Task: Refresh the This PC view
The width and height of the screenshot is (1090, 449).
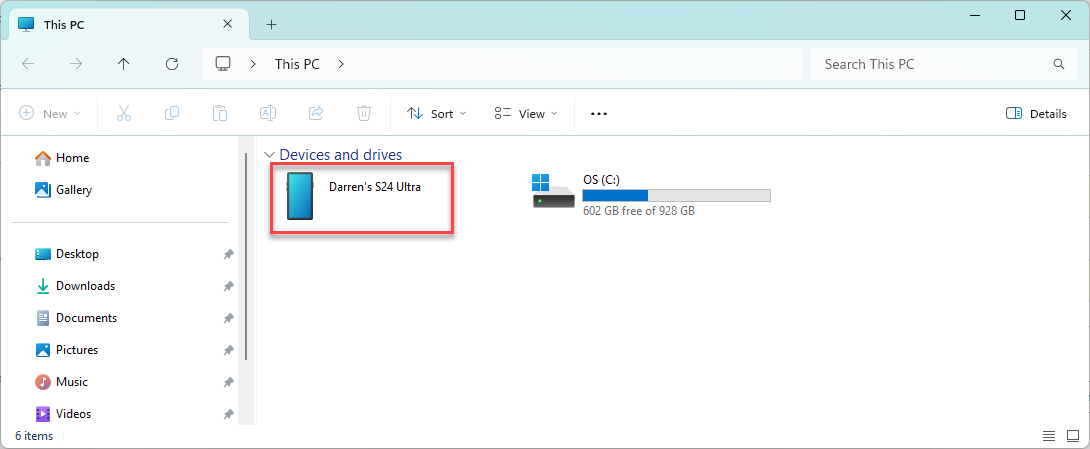Action: click(x=172, y=64)
